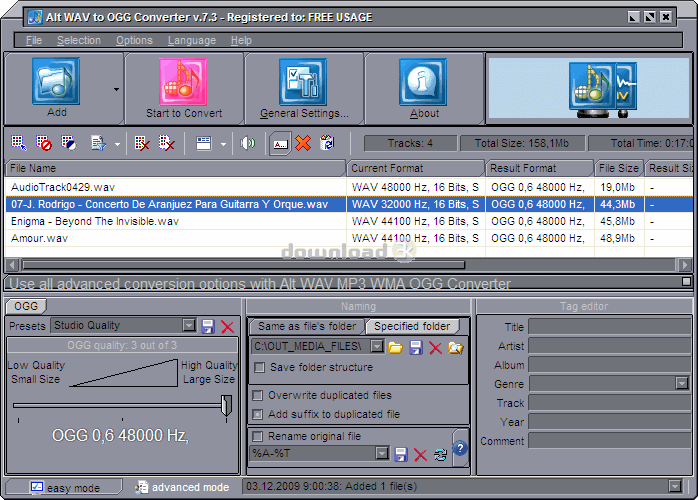Switch to advanced mode
This screenshot has width=698, height=500.
pyautogui.click(x=183, y=488)
